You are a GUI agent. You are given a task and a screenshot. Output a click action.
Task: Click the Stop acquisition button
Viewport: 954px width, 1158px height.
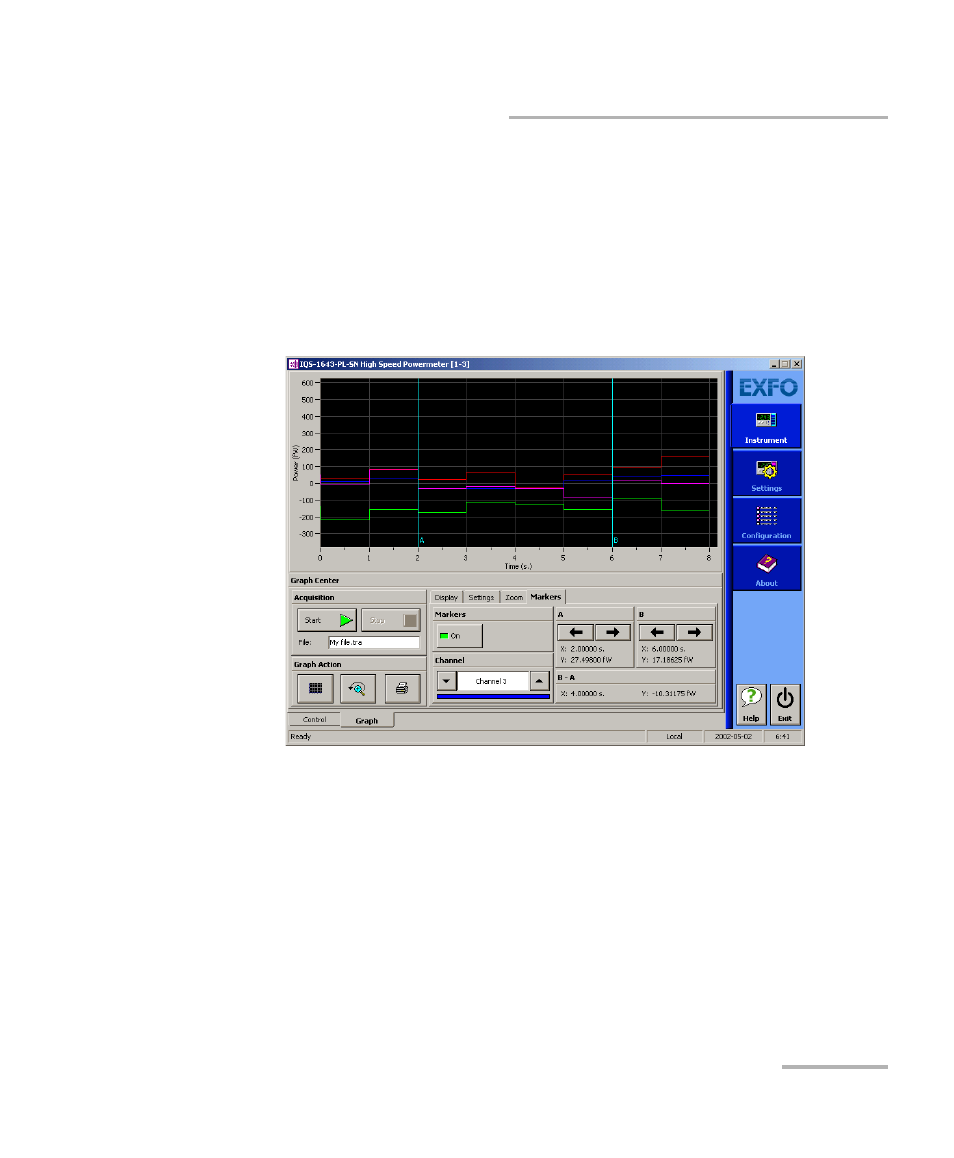coord(391,620)
